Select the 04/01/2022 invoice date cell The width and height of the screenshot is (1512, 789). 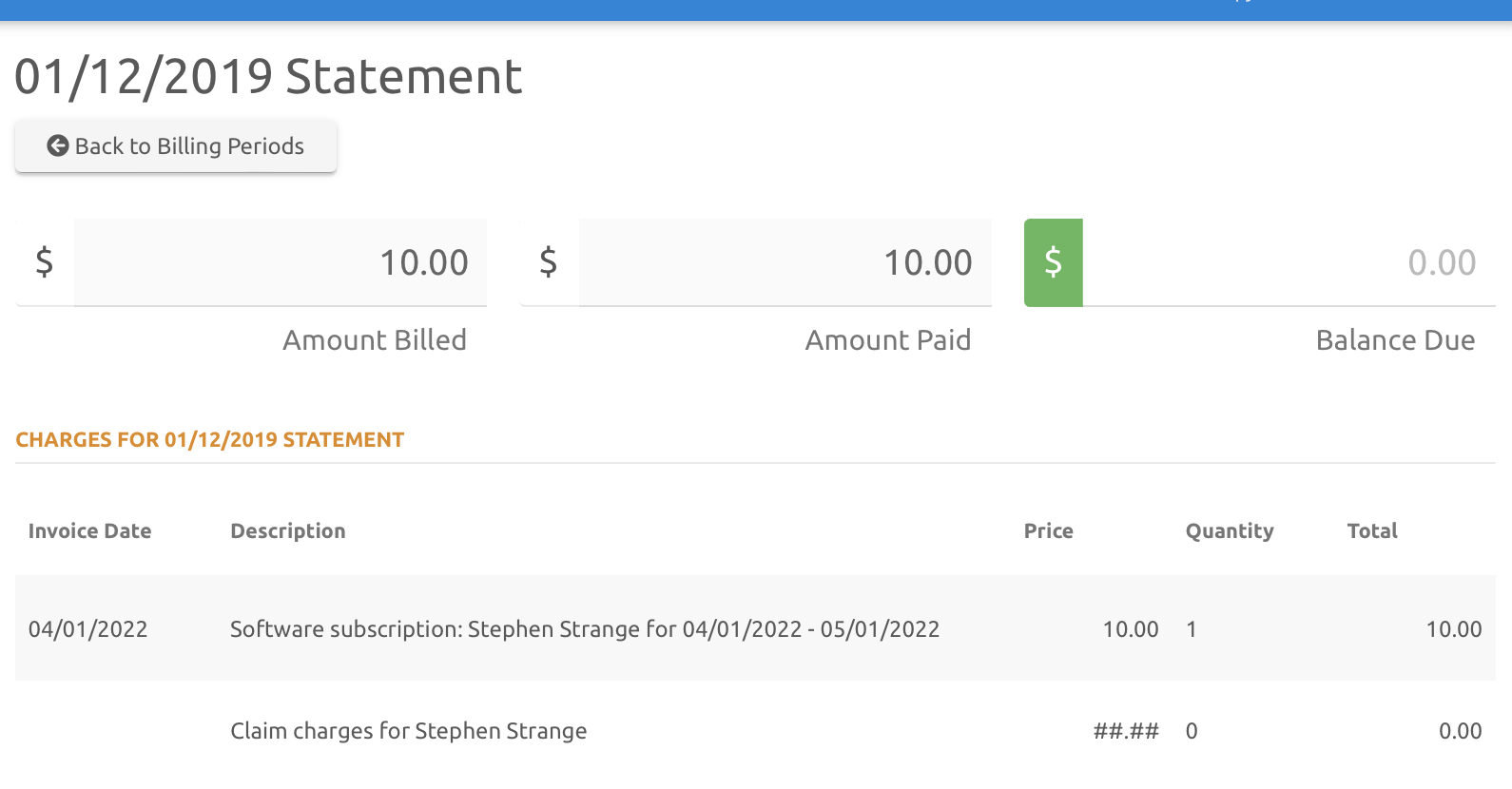[88, 629]
